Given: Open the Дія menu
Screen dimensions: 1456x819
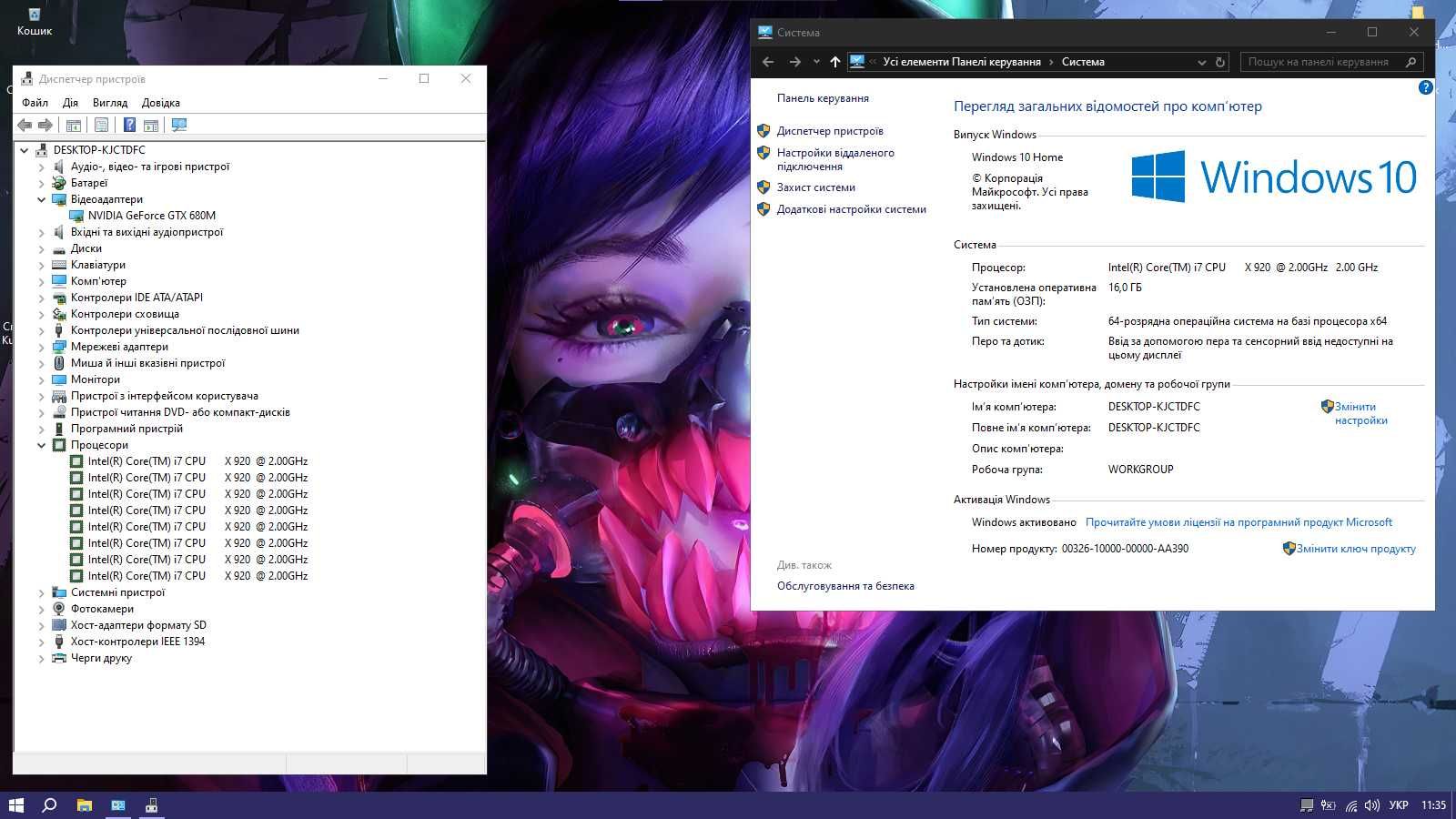Looking at the screenshot, I should point(70,103).
